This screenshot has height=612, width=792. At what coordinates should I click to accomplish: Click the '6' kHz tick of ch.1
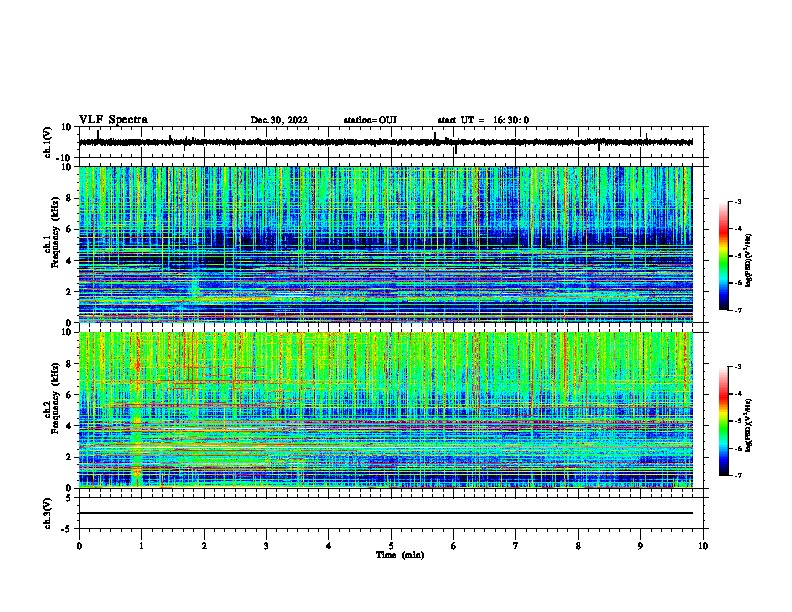69,230
